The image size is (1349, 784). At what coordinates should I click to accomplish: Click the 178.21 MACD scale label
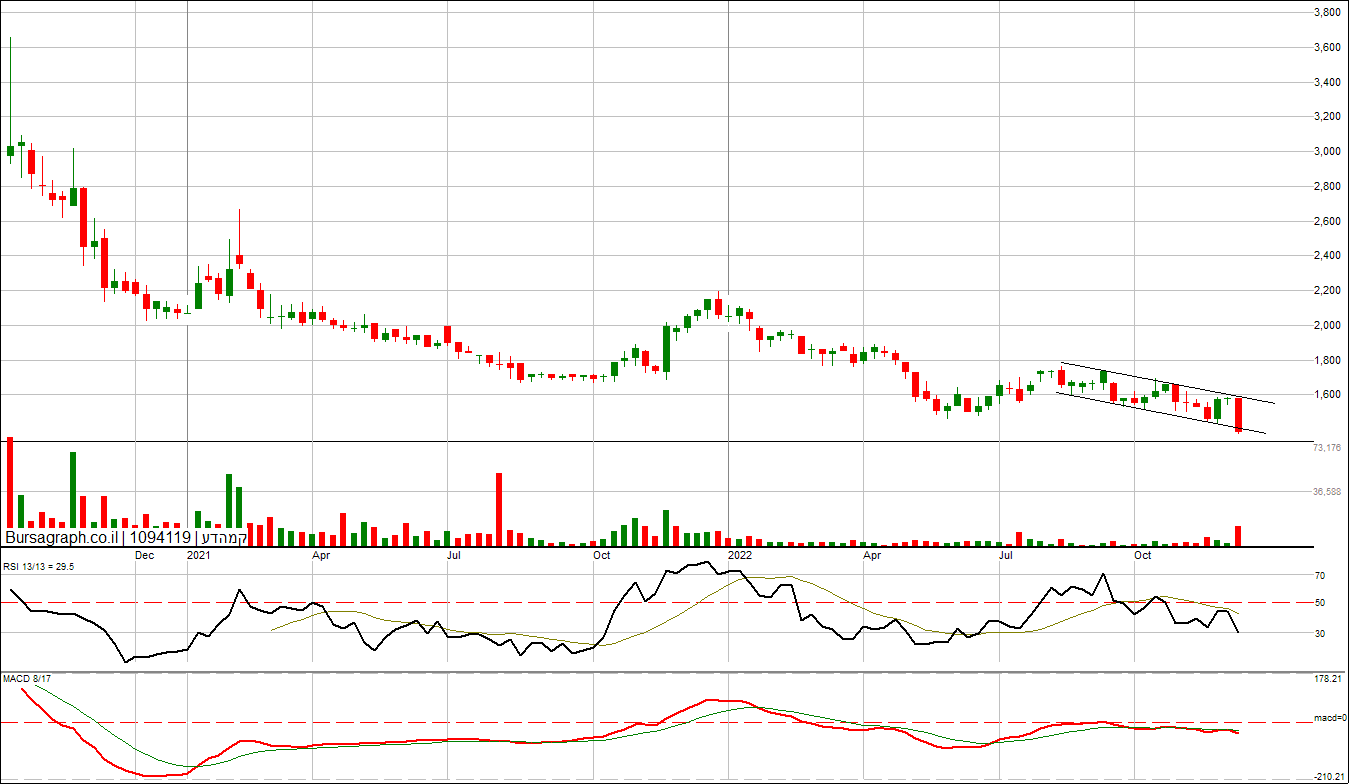point(1328,680)
